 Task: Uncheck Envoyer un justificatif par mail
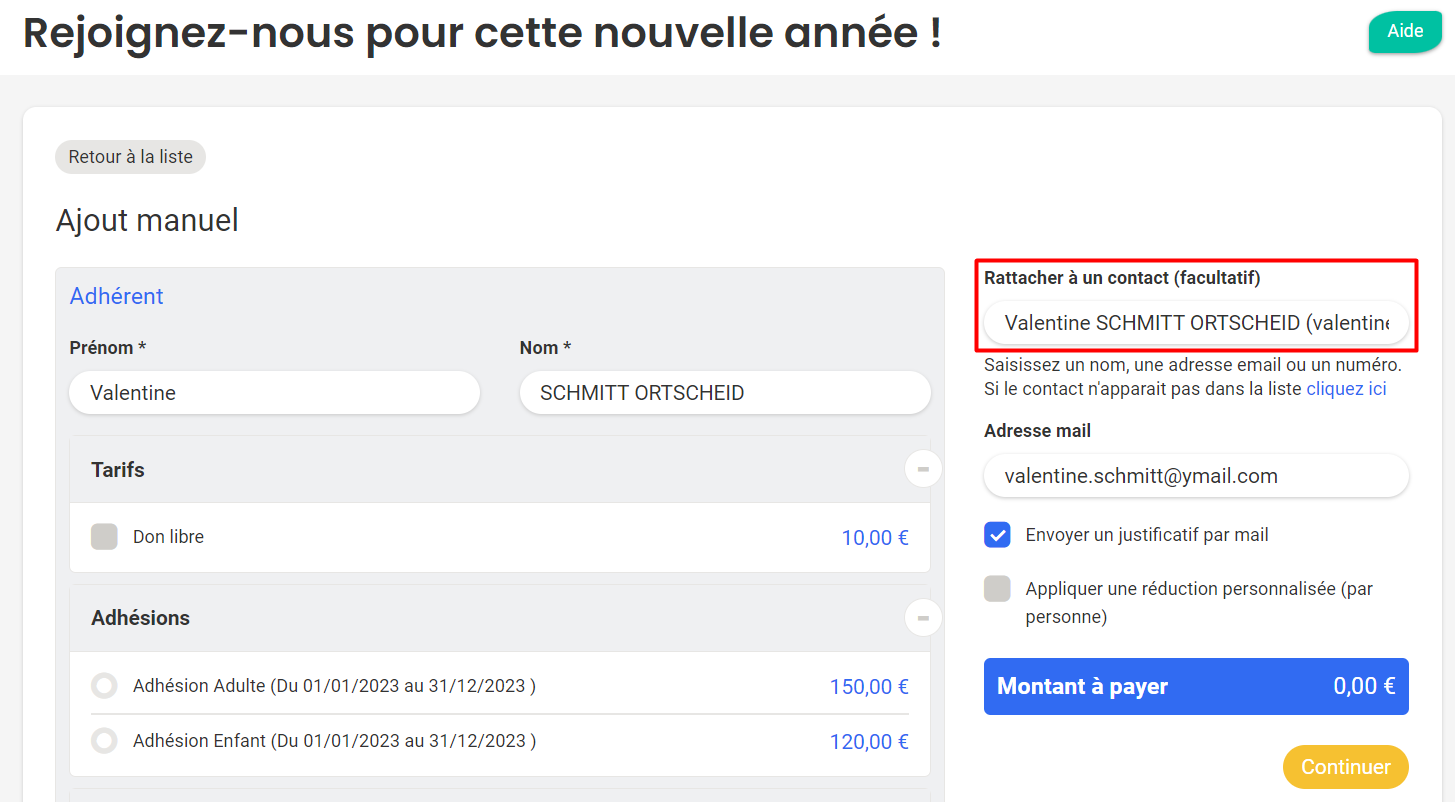pyautogui.click(x=997, y=535)
